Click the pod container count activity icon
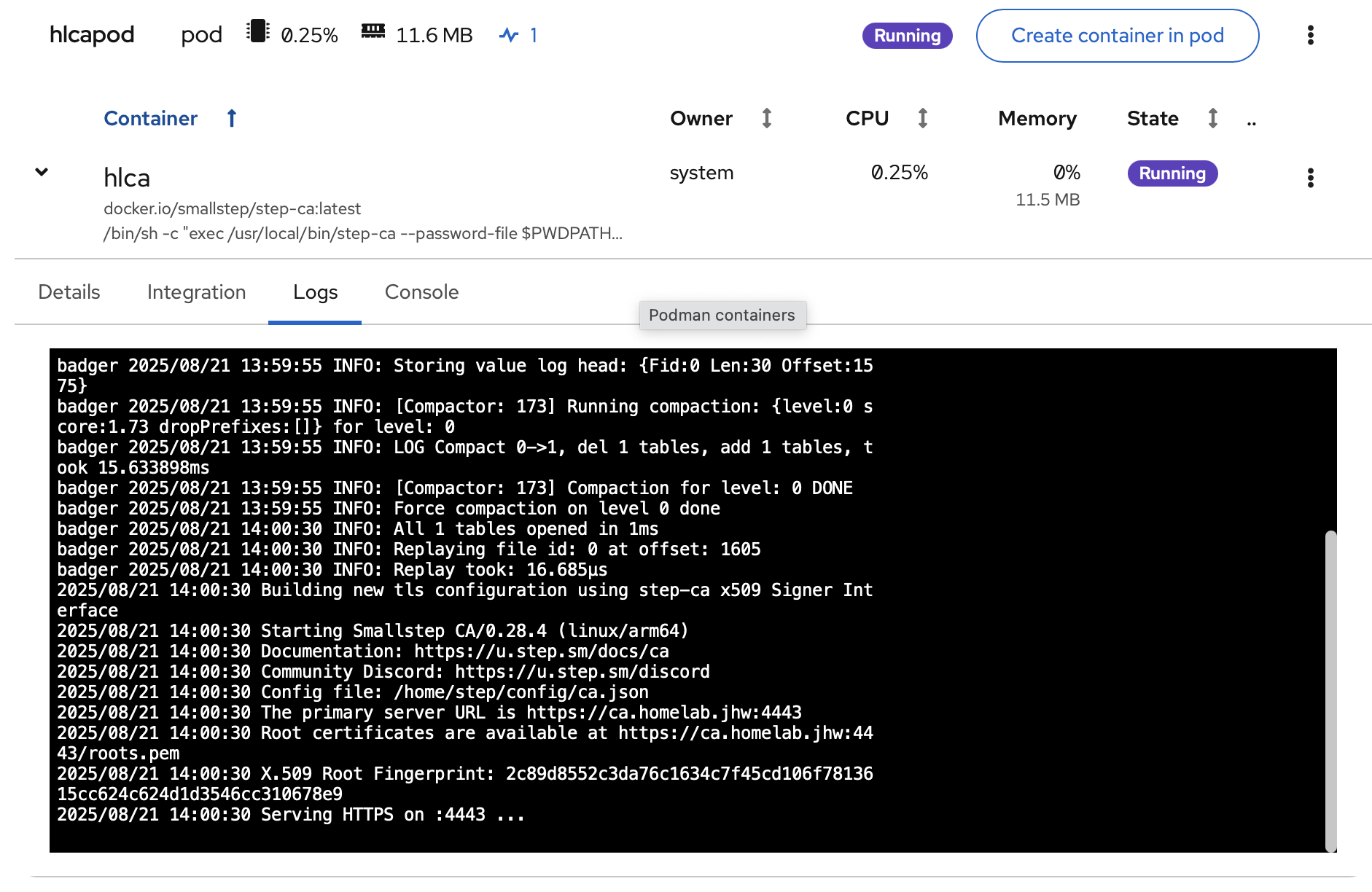 coord(509,35)
